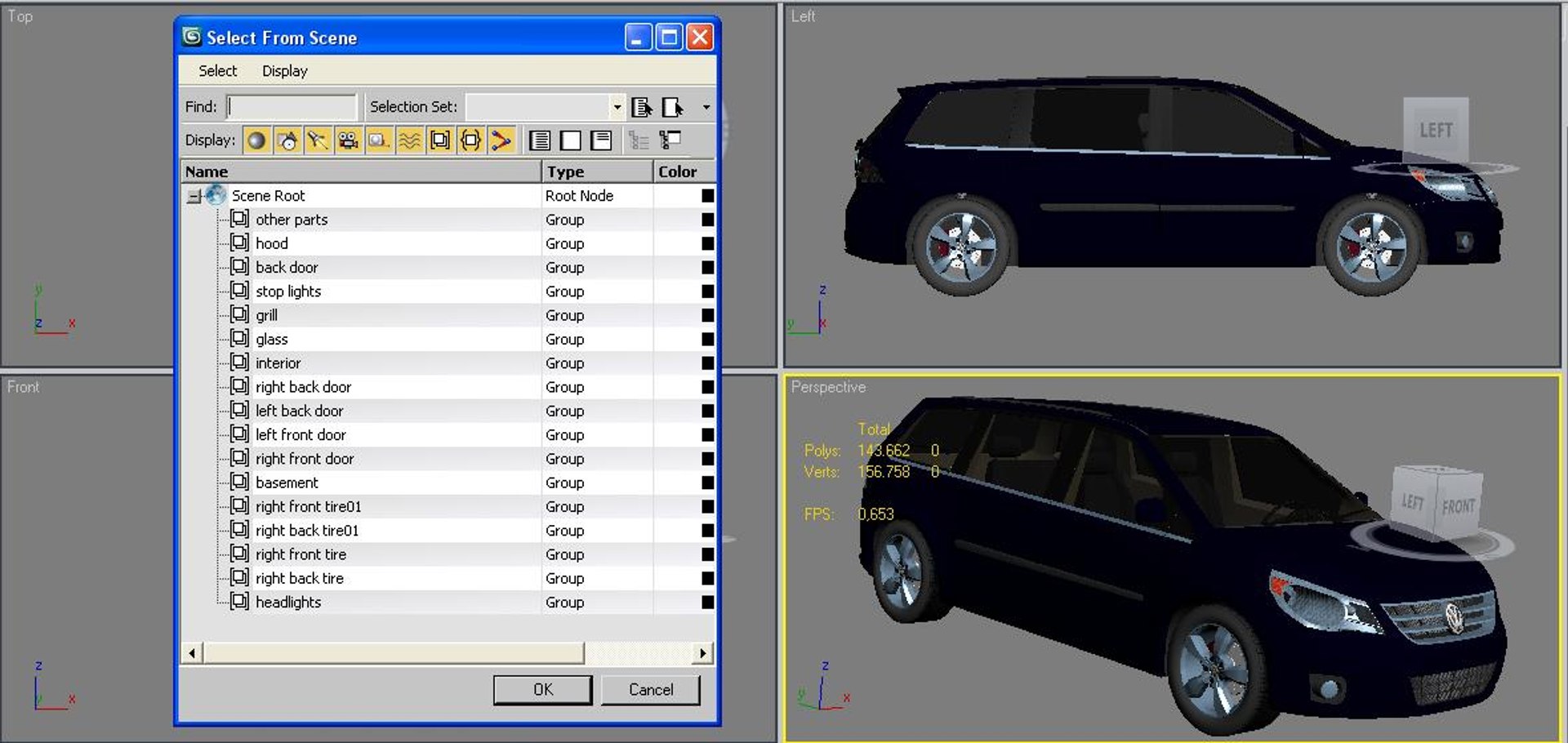
Task: Toggle the Display XRefs curly-bracket icon
Action: [470, 140]
